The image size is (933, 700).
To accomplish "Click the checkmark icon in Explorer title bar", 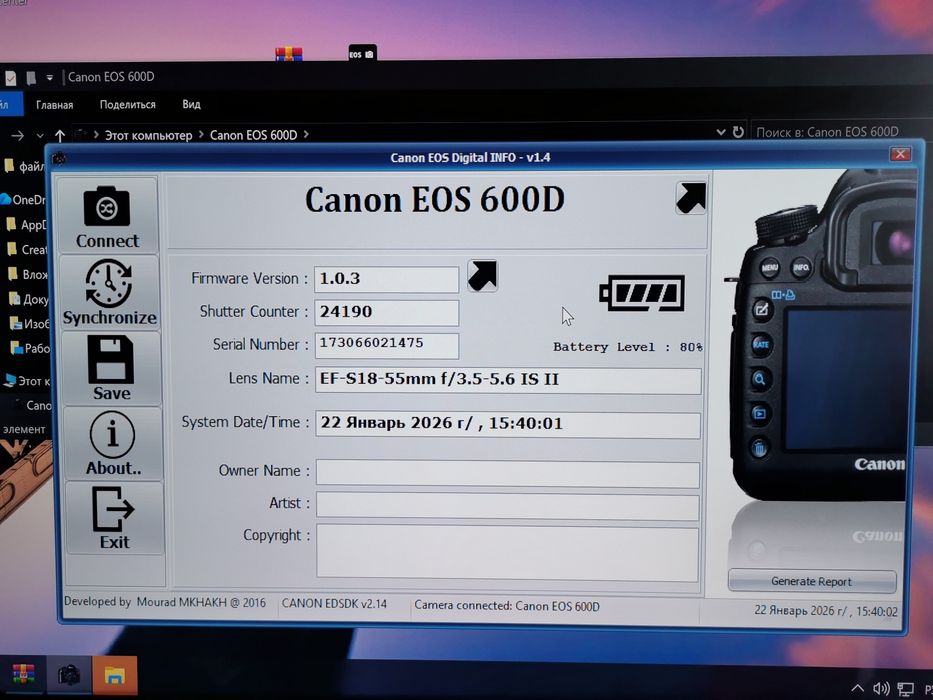I will click(11, 77).
